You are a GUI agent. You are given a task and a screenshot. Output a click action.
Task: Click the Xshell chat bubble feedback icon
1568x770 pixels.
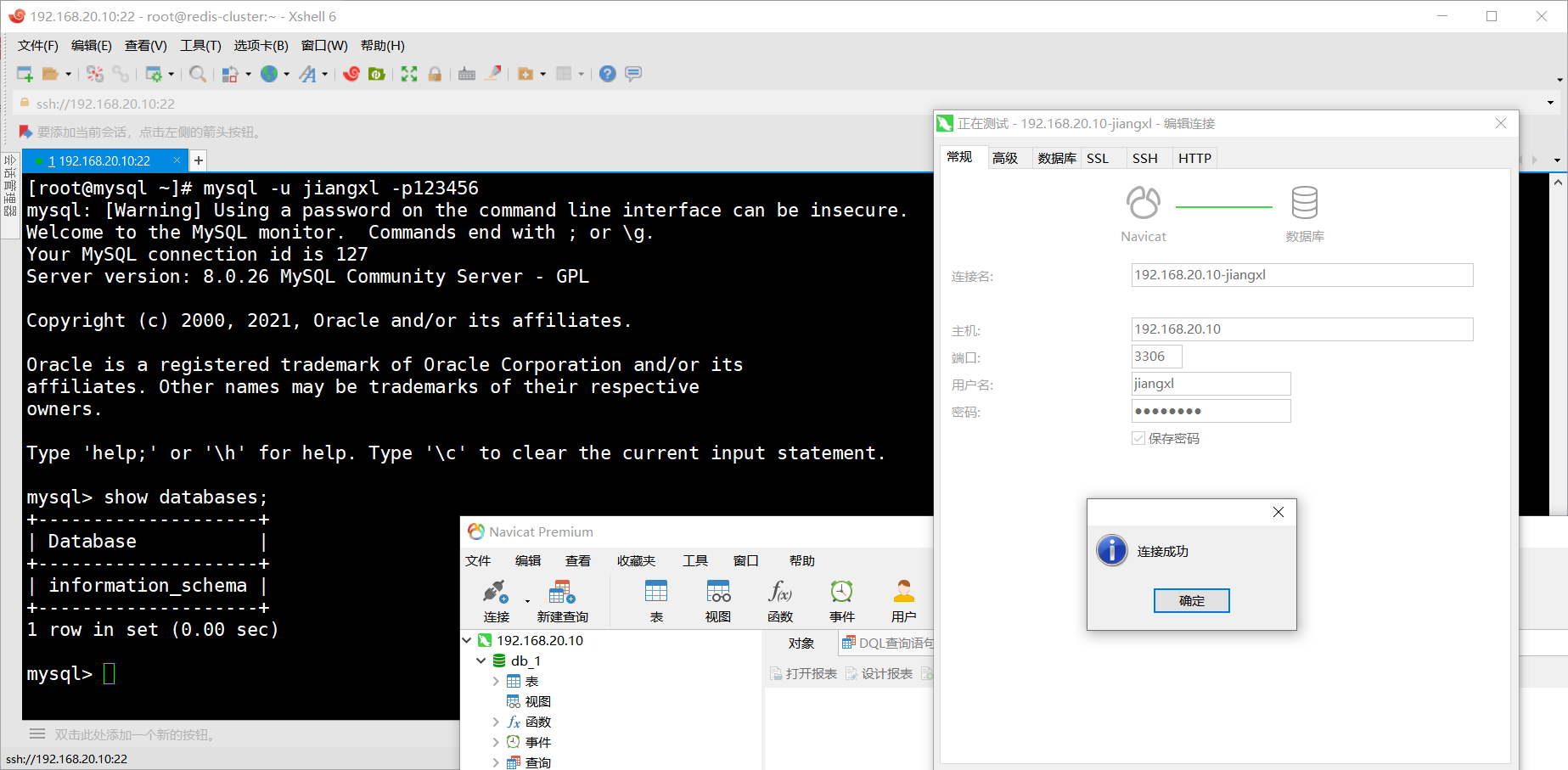pos(633,74)
